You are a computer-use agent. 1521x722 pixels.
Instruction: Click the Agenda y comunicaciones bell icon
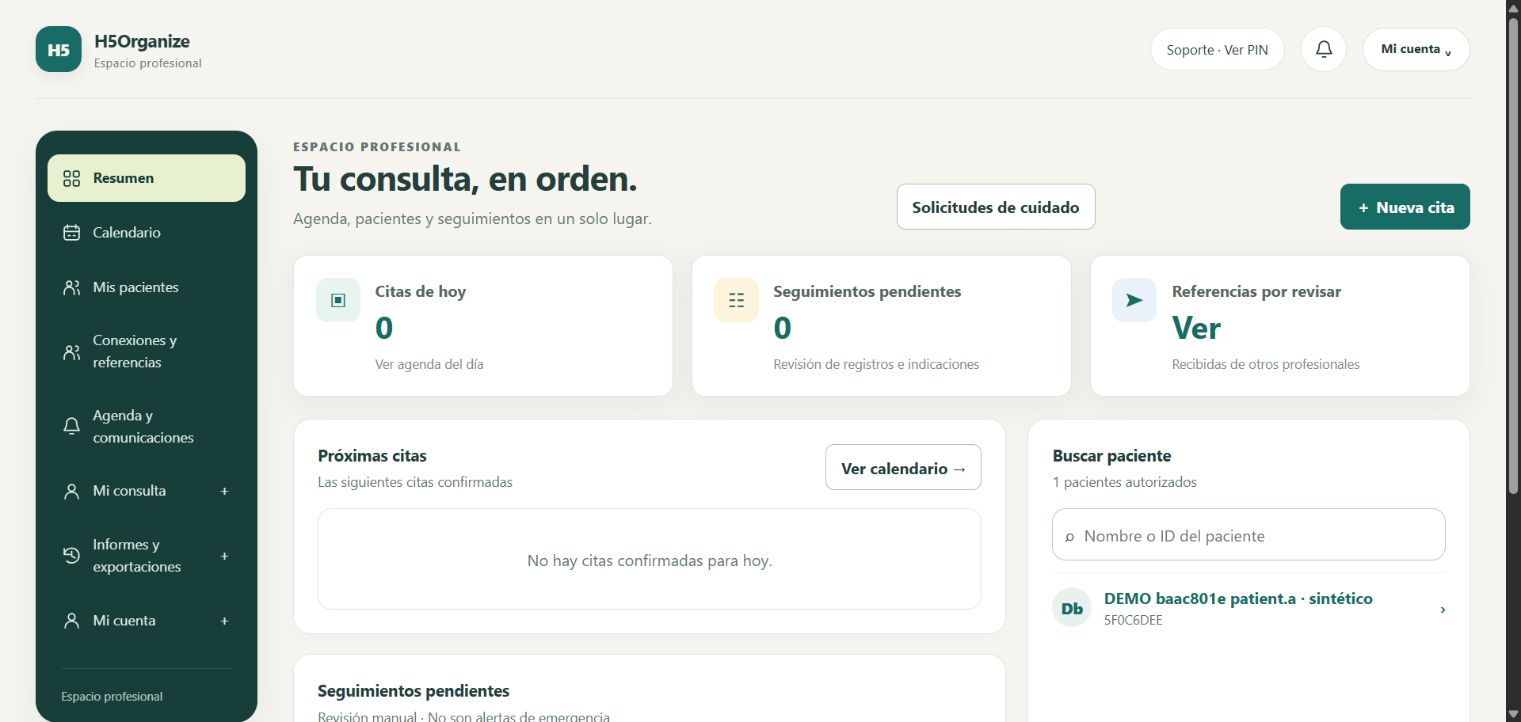pos(71,427)
